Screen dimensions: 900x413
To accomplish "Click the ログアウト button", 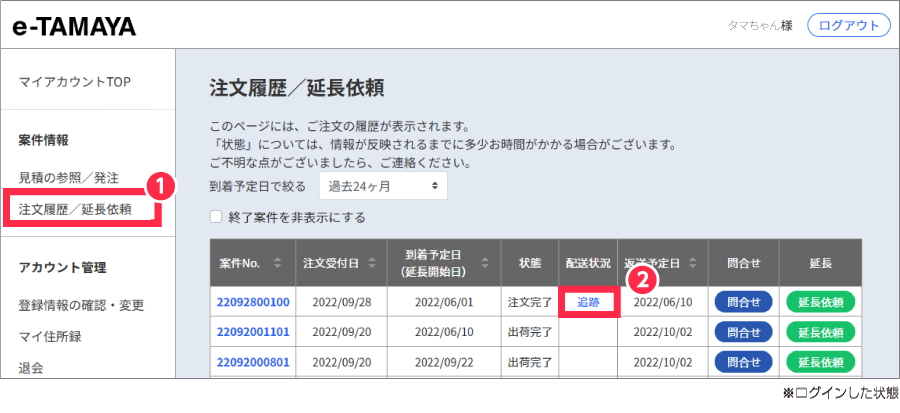I will [848, 26].
